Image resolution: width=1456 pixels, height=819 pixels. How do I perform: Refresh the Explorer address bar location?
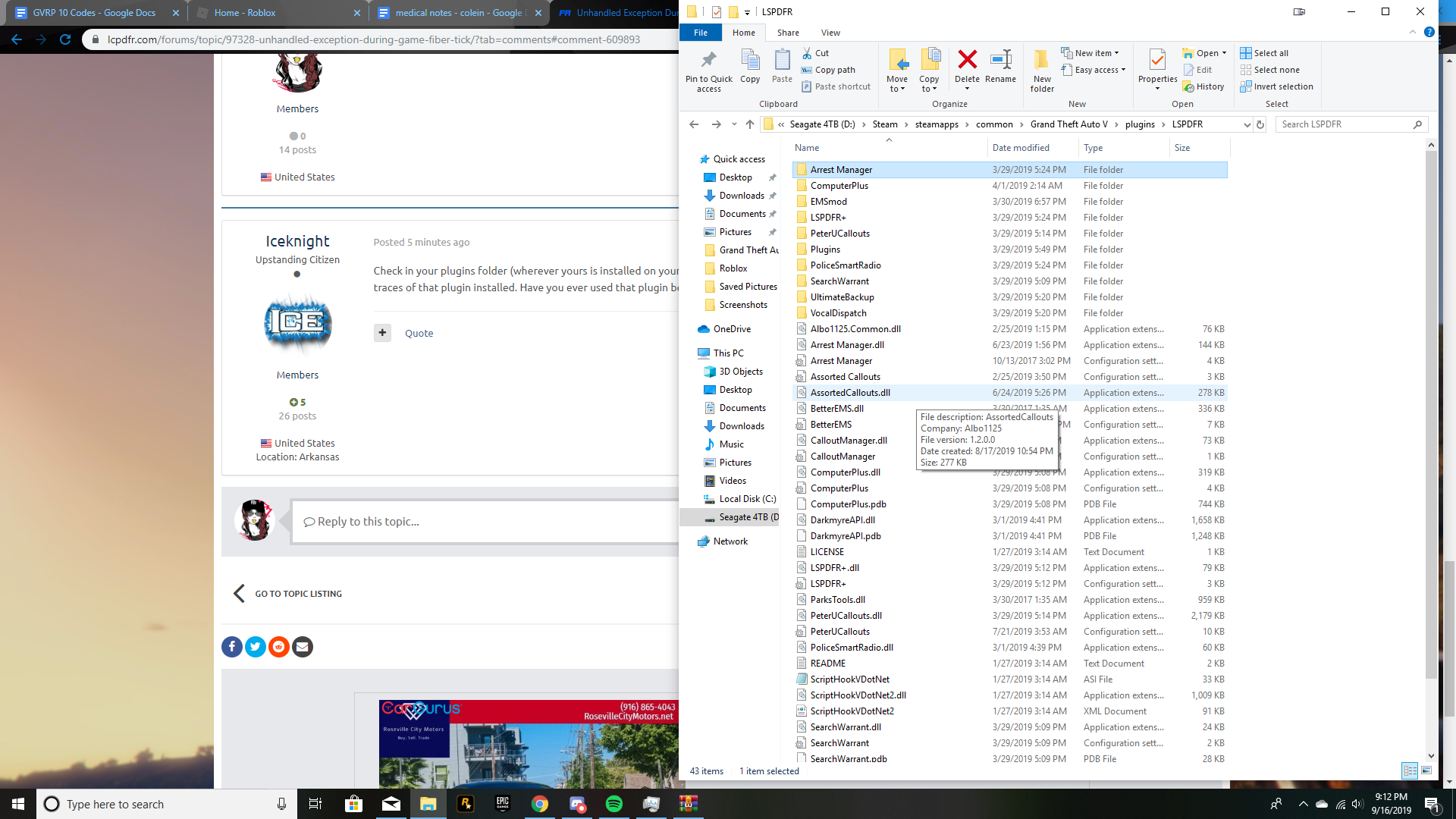tap(1260, 124)
